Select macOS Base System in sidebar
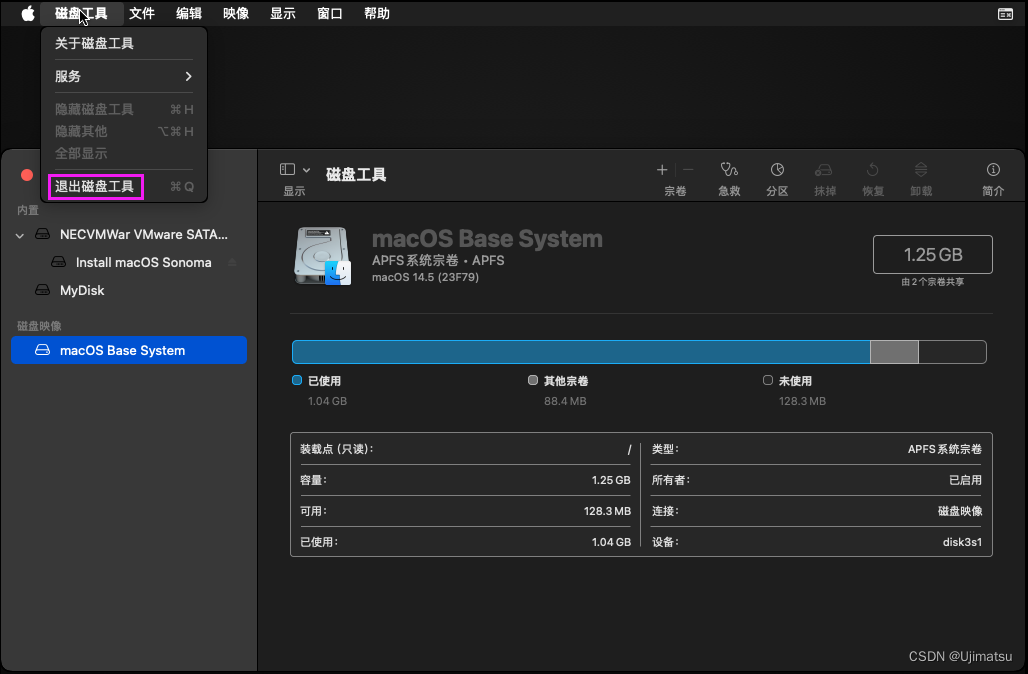The width and height of the screenshot is (1028, 674). 129,350
